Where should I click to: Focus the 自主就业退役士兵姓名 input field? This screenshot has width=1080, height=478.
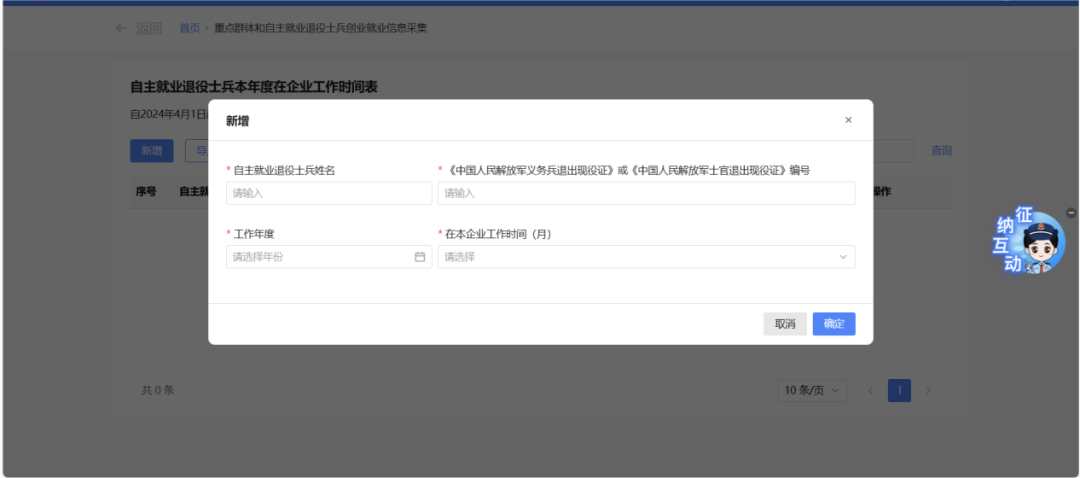[329, 193]
